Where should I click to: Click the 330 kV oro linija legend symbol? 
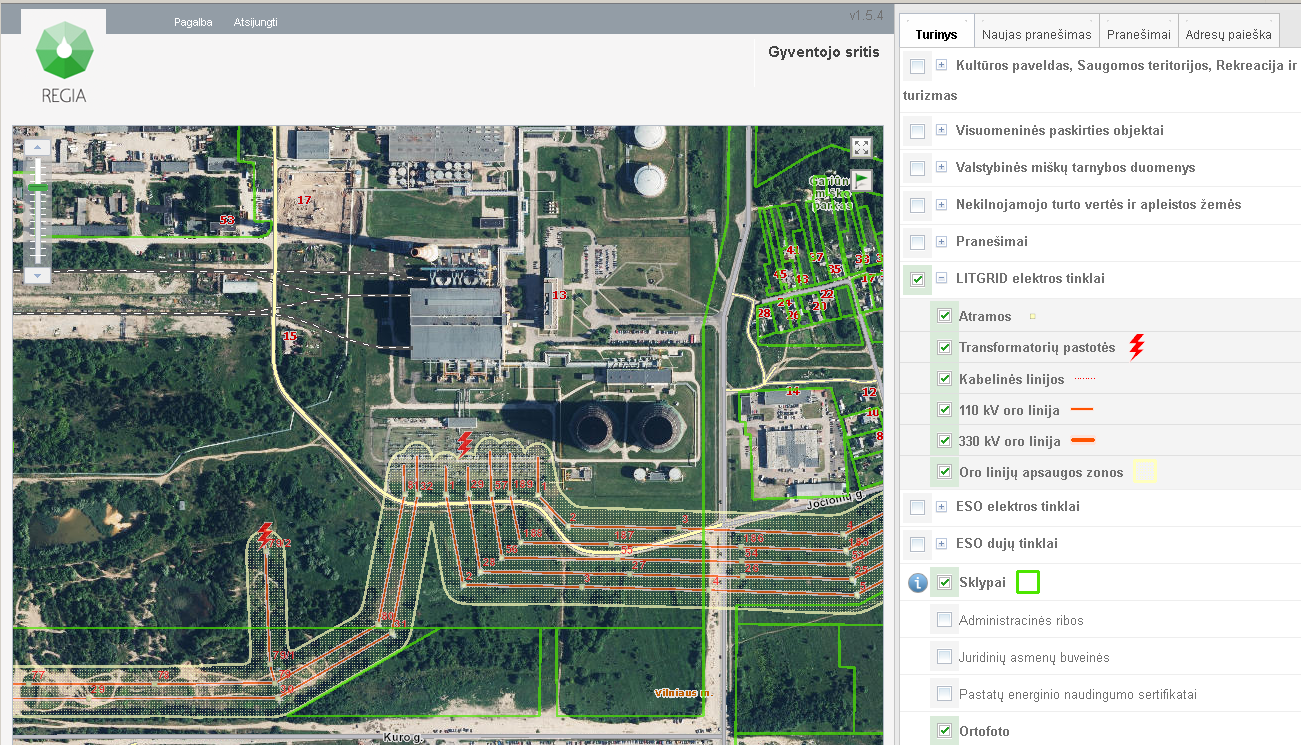pyautogui.click(x=1083, y=441)
